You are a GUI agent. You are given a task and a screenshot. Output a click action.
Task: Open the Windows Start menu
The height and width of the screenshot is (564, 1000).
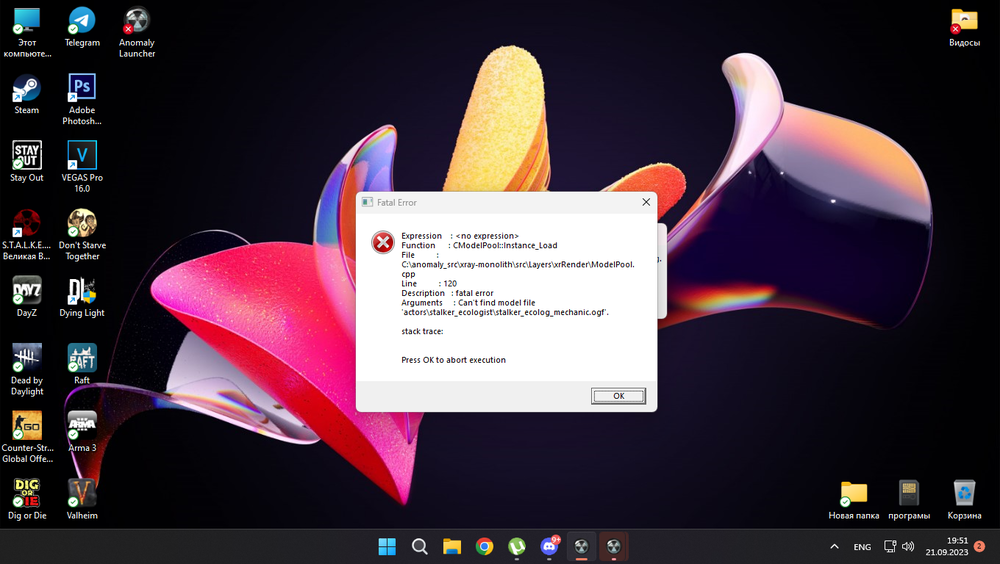point(387,547)
